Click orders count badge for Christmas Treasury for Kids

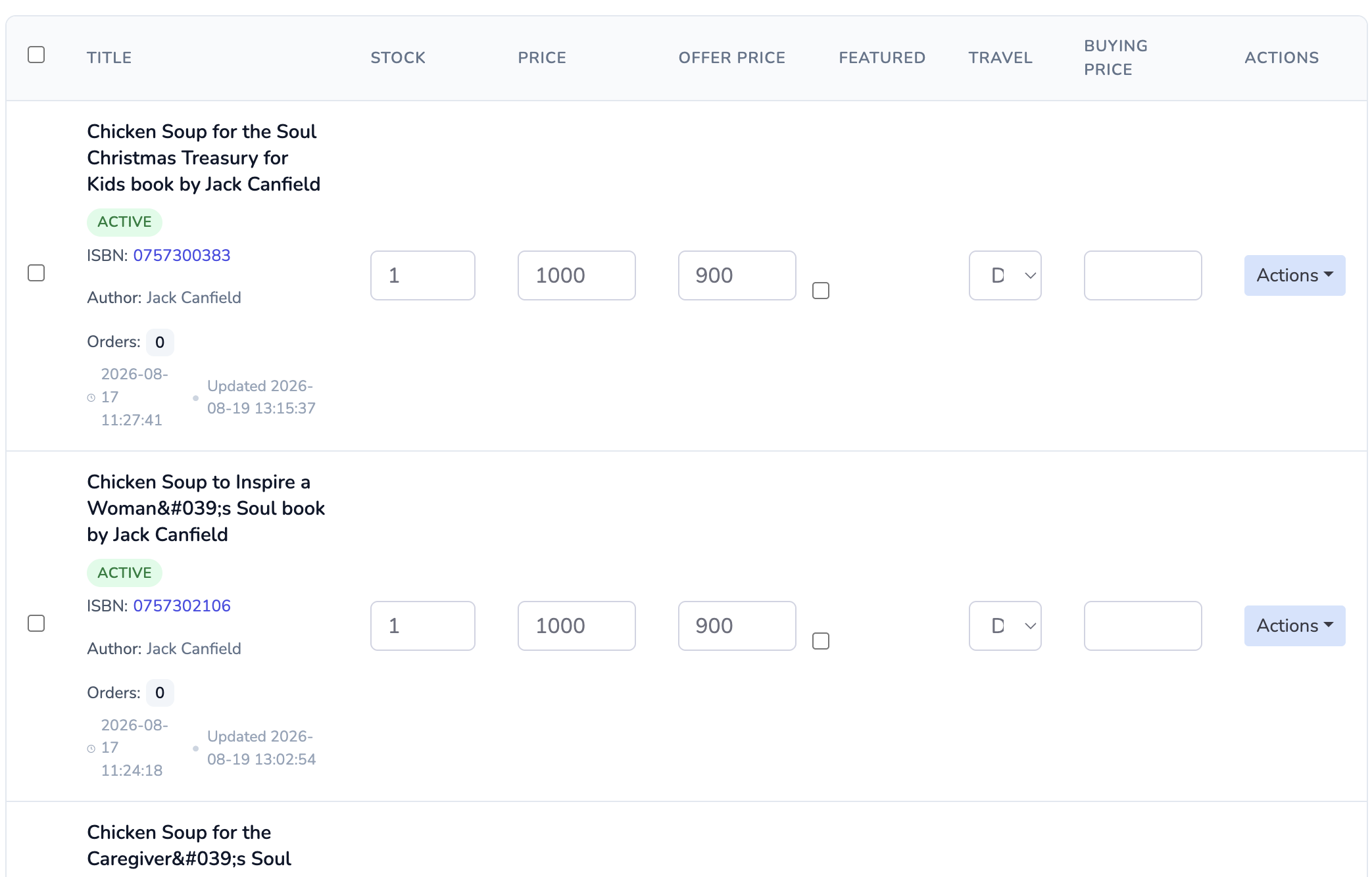(160, 343)
